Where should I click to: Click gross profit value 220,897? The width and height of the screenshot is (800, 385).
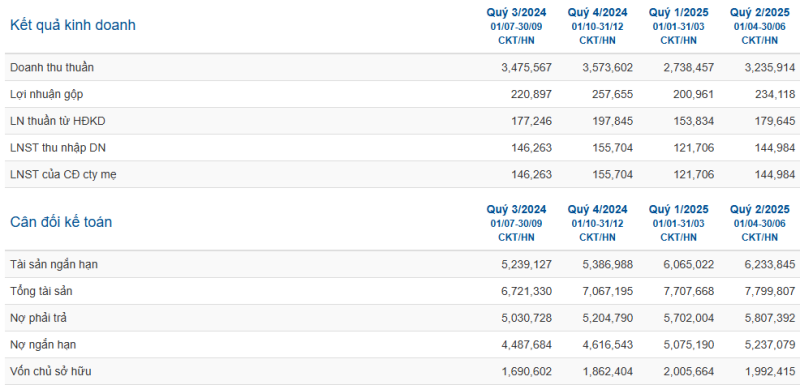531,94
